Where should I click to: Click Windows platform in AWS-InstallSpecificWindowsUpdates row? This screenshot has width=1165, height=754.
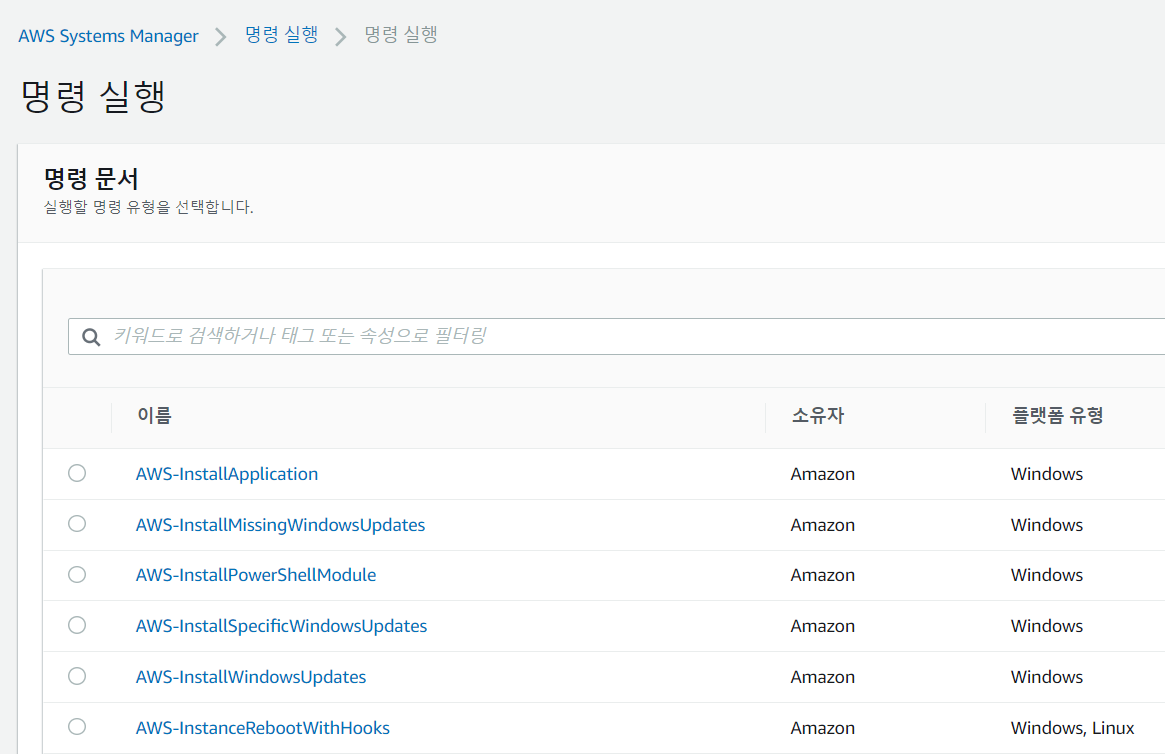pos(1047,625)
